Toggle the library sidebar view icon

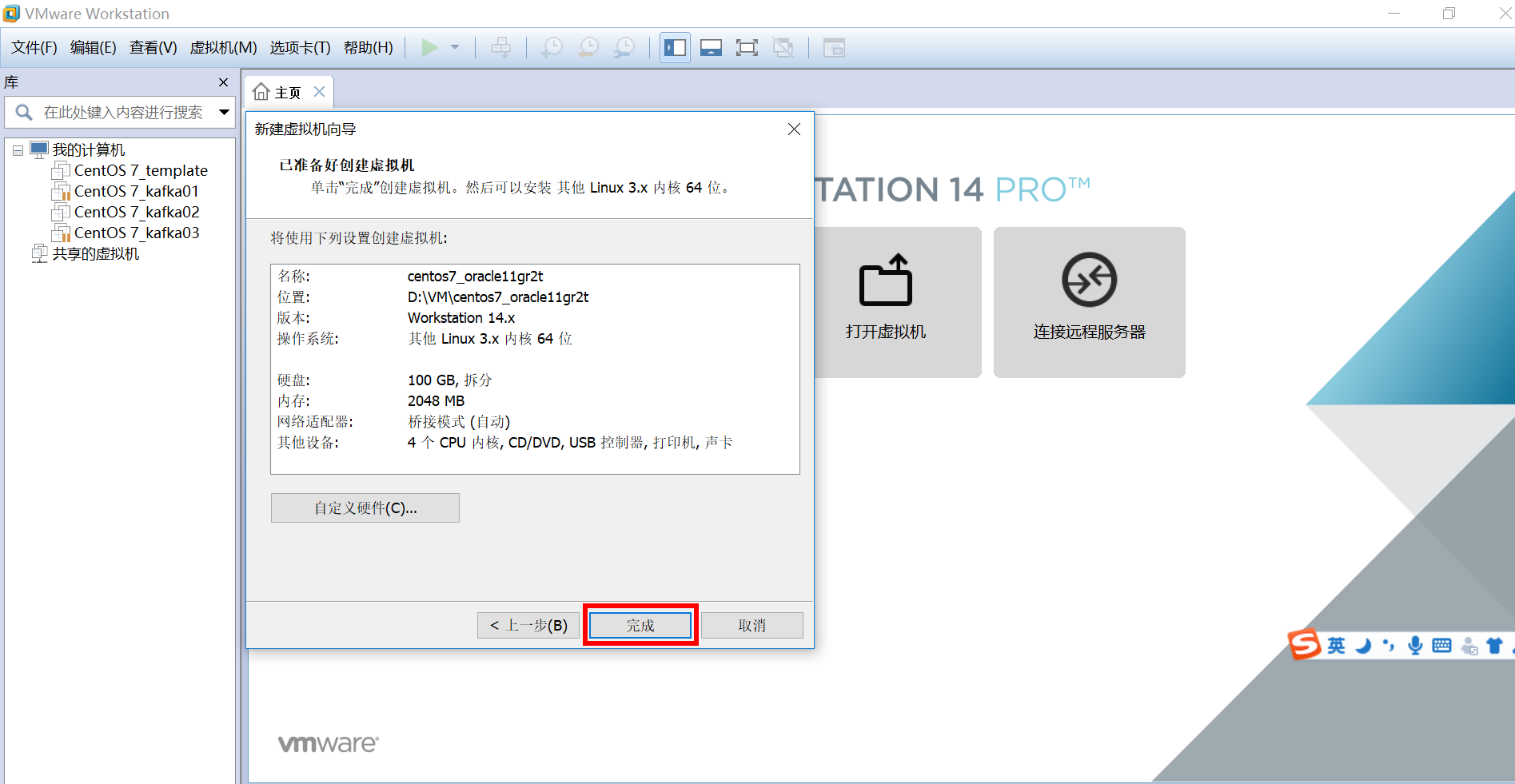(x=676, y=48)
